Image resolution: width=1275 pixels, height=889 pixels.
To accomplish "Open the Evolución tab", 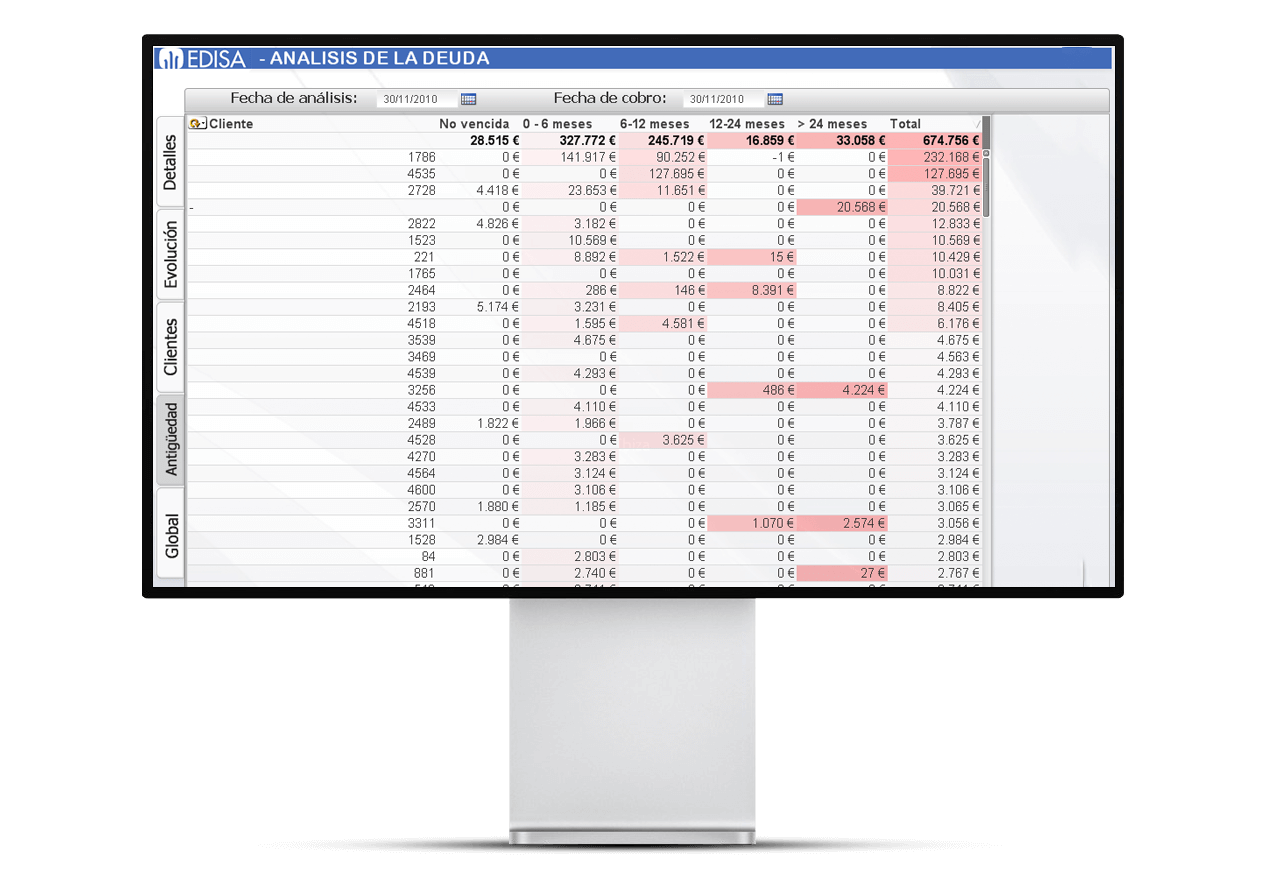I will pyautogui.click(x=170, y=255).
